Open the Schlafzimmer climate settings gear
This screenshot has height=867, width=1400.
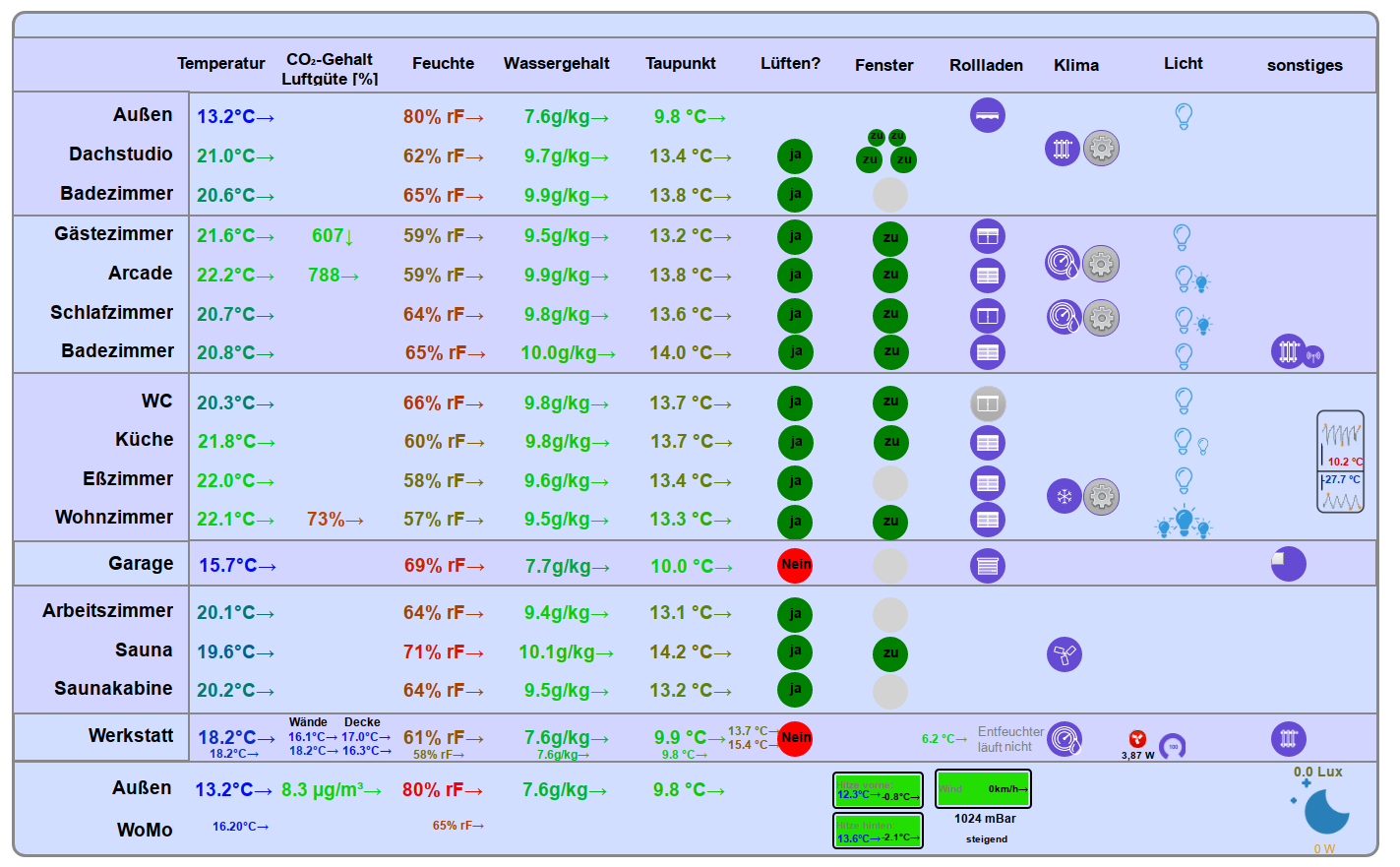tap(1101, 318)
